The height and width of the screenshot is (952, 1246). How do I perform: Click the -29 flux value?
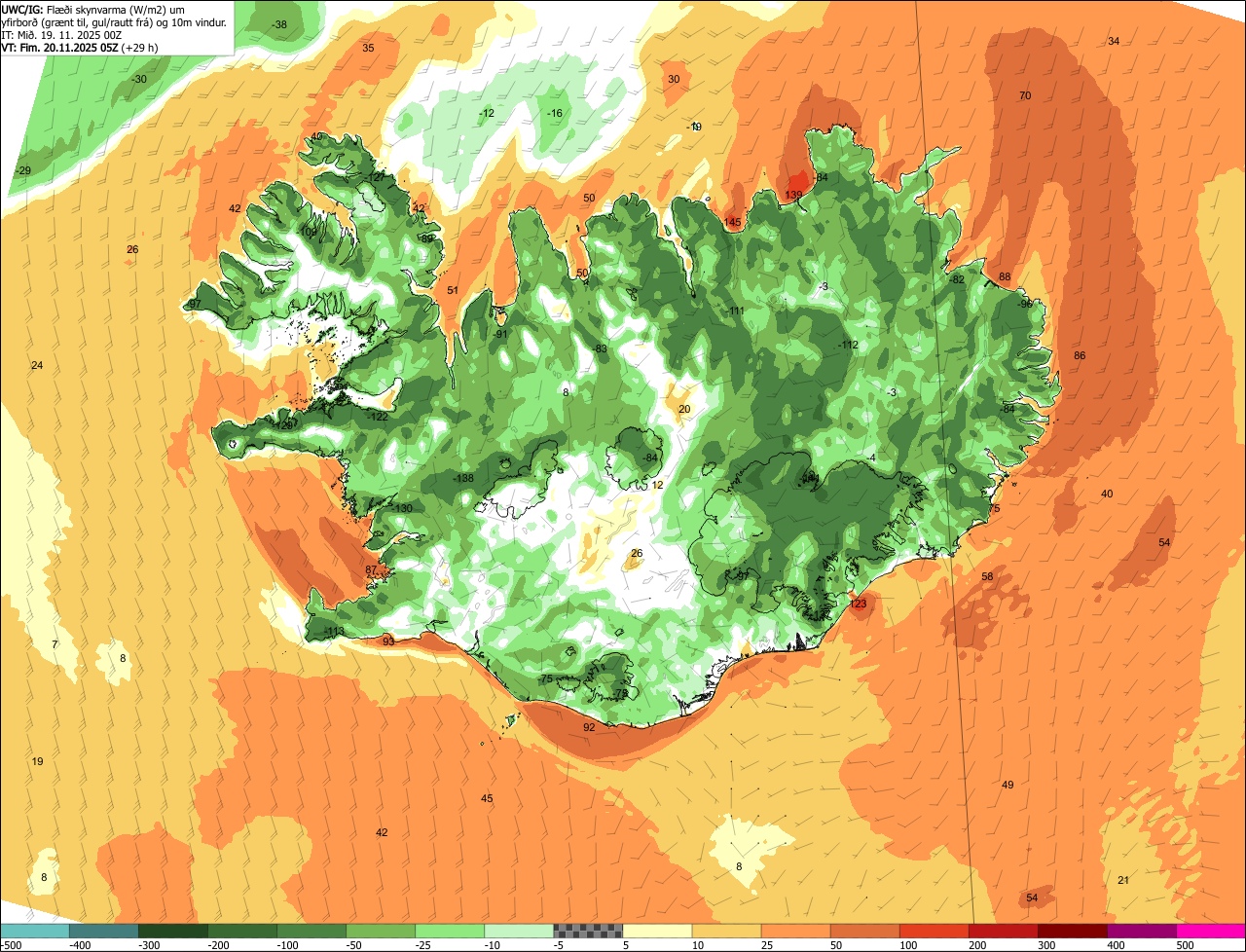tap(23, 170)
